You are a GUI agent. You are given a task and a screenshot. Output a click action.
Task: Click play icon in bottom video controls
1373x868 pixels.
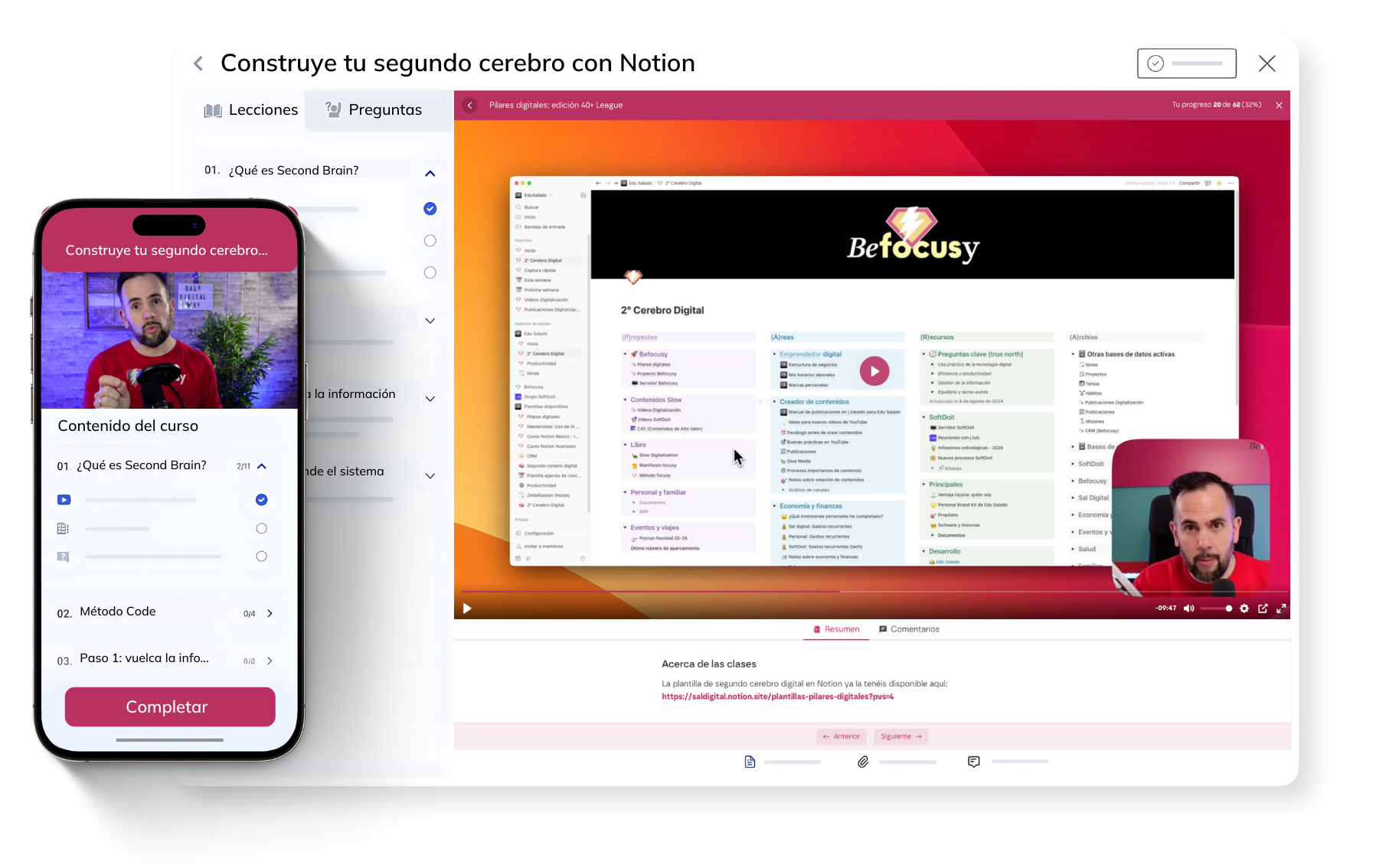pos(467,609)
